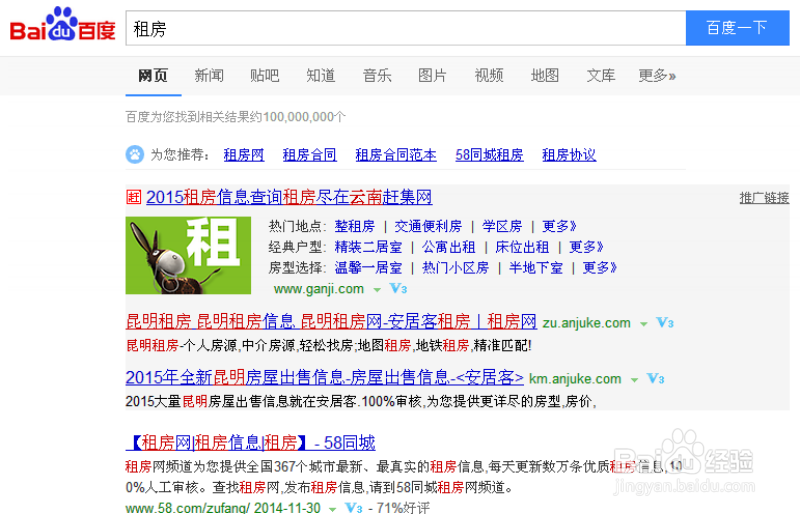Viewport: 800px width, 514px height.
Task: Click the V3 badge next to km.anjuke.com
Action: pyautogui.click(x=656, y=379)
